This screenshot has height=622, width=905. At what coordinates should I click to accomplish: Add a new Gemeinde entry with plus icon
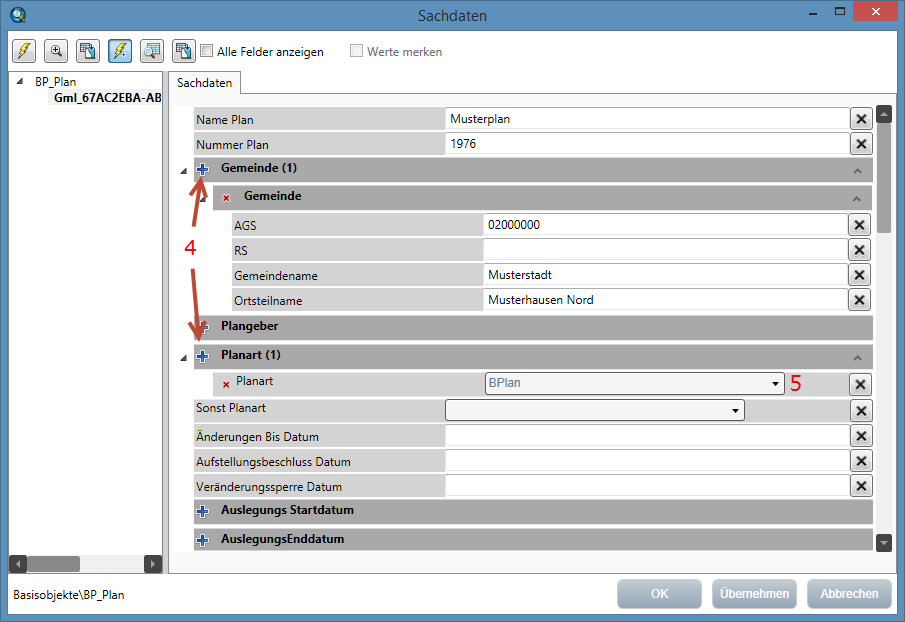coord(202,169)
